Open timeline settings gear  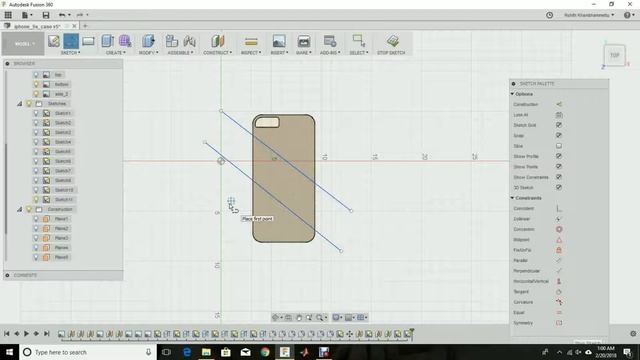[633, 333]
